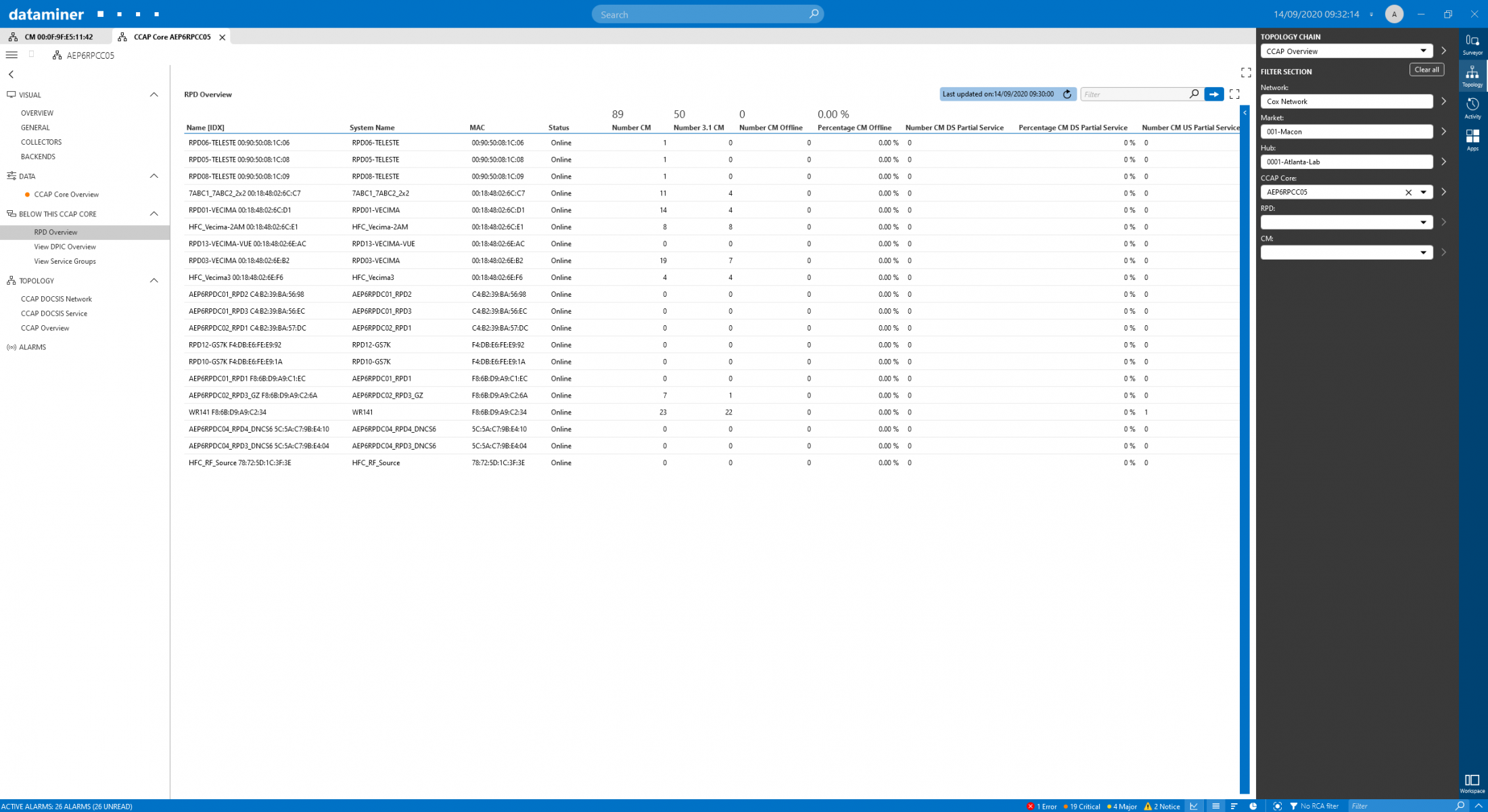Open the RPD filter dropdown
This screenshot has width=1488, height=812.
[1424, 222]
